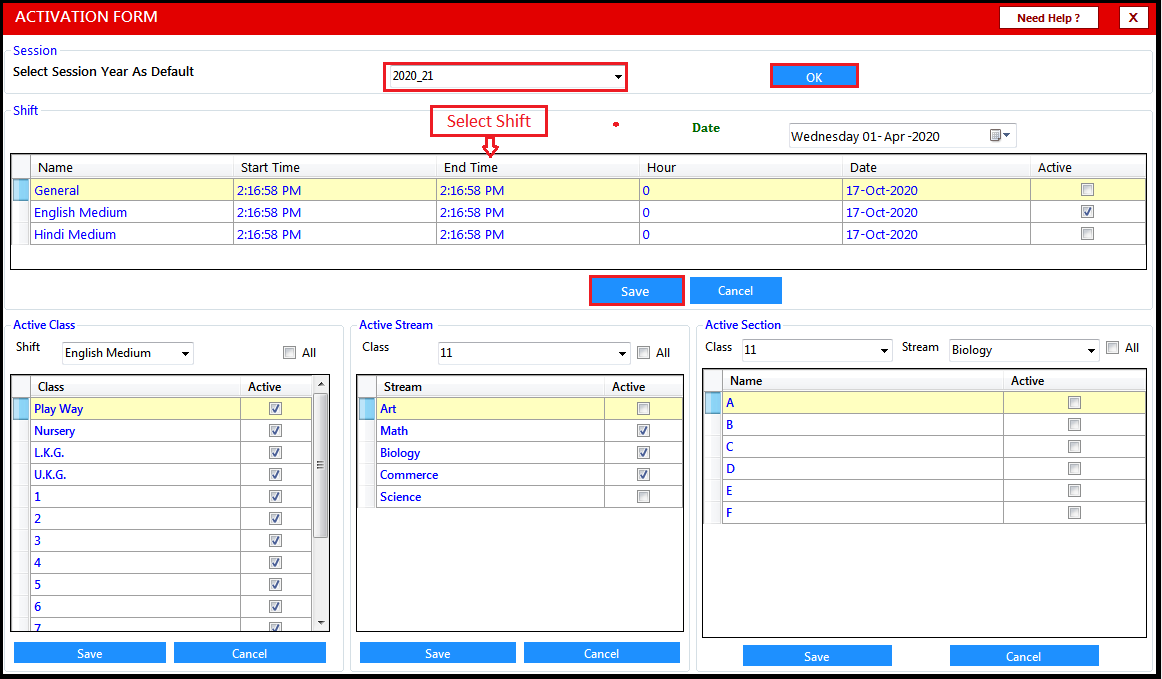This screenshot has width=1162, height=679.
Task: Select the Hindi Medium shift name
Action: point(75,234)
